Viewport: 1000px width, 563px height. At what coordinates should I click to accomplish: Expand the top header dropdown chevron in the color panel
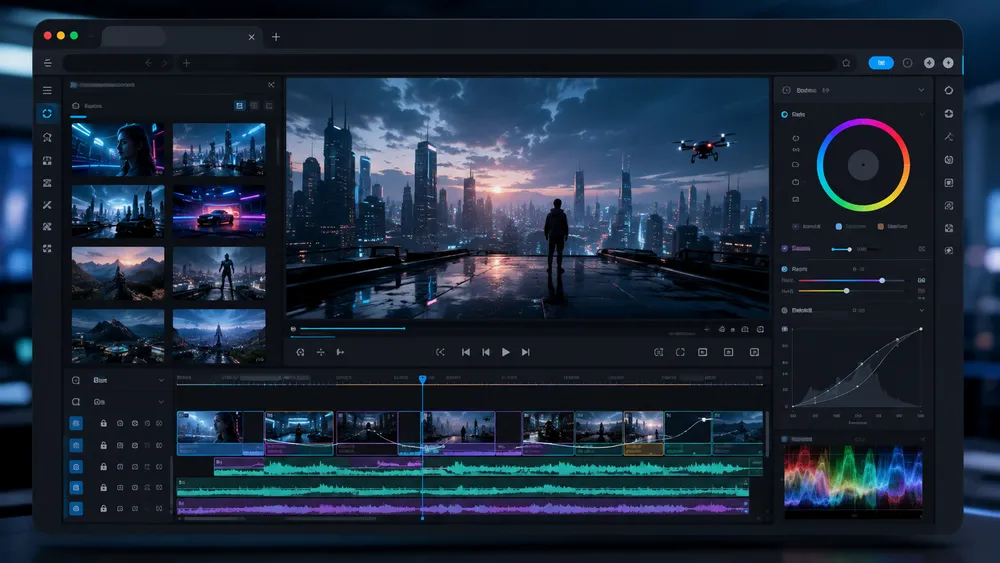(921, 91)
